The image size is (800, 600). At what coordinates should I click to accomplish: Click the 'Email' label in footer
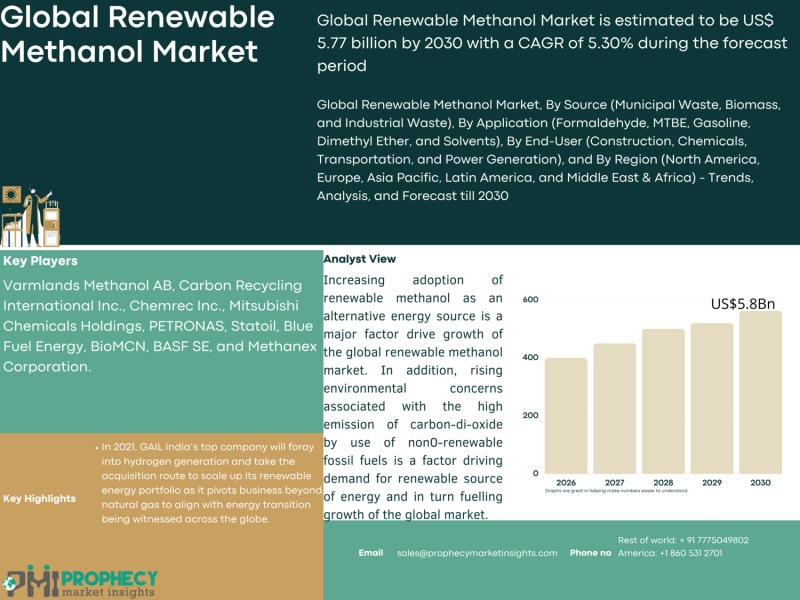tap(371, 553)
